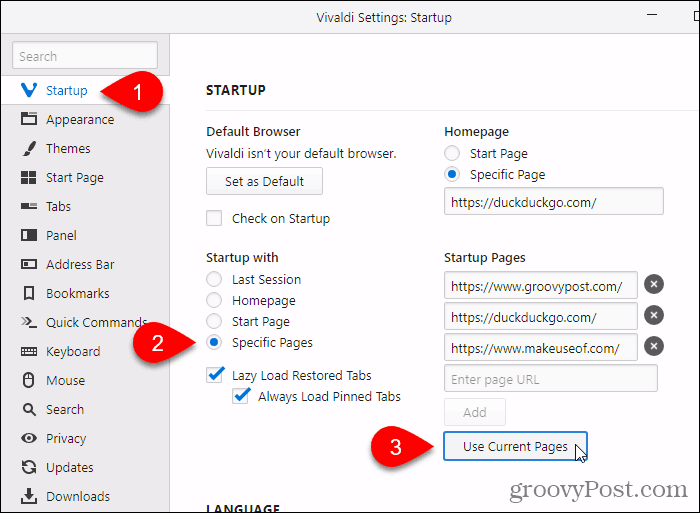Image resolution: width=700 pixels, height=513 pixels.
Task: Choose Homepage under Startup with
Action: (x=214, y=300)
